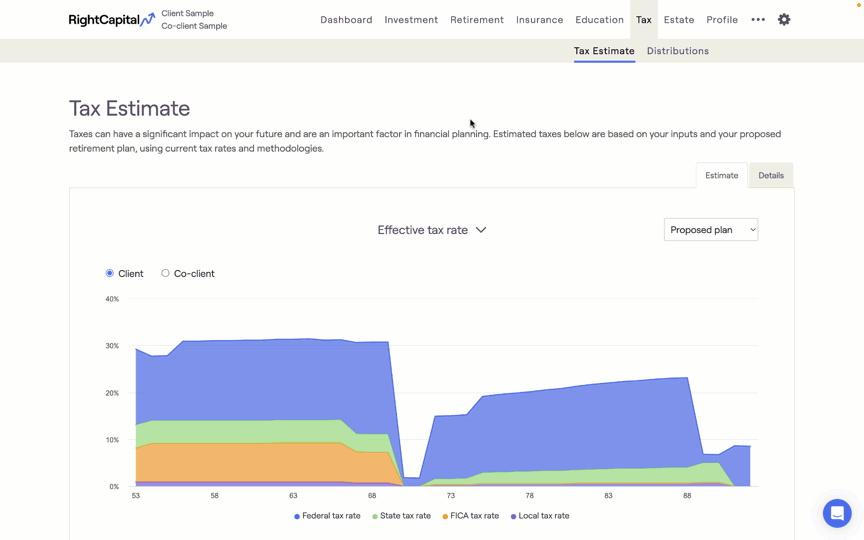Select the Client radio button

(110, 273)
